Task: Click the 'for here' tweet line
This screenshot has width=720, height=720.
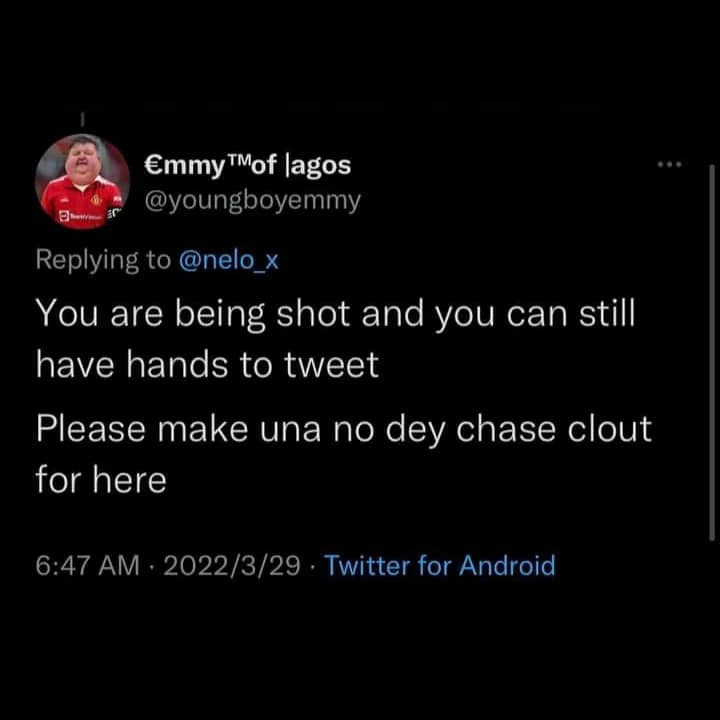Action: 100,480
